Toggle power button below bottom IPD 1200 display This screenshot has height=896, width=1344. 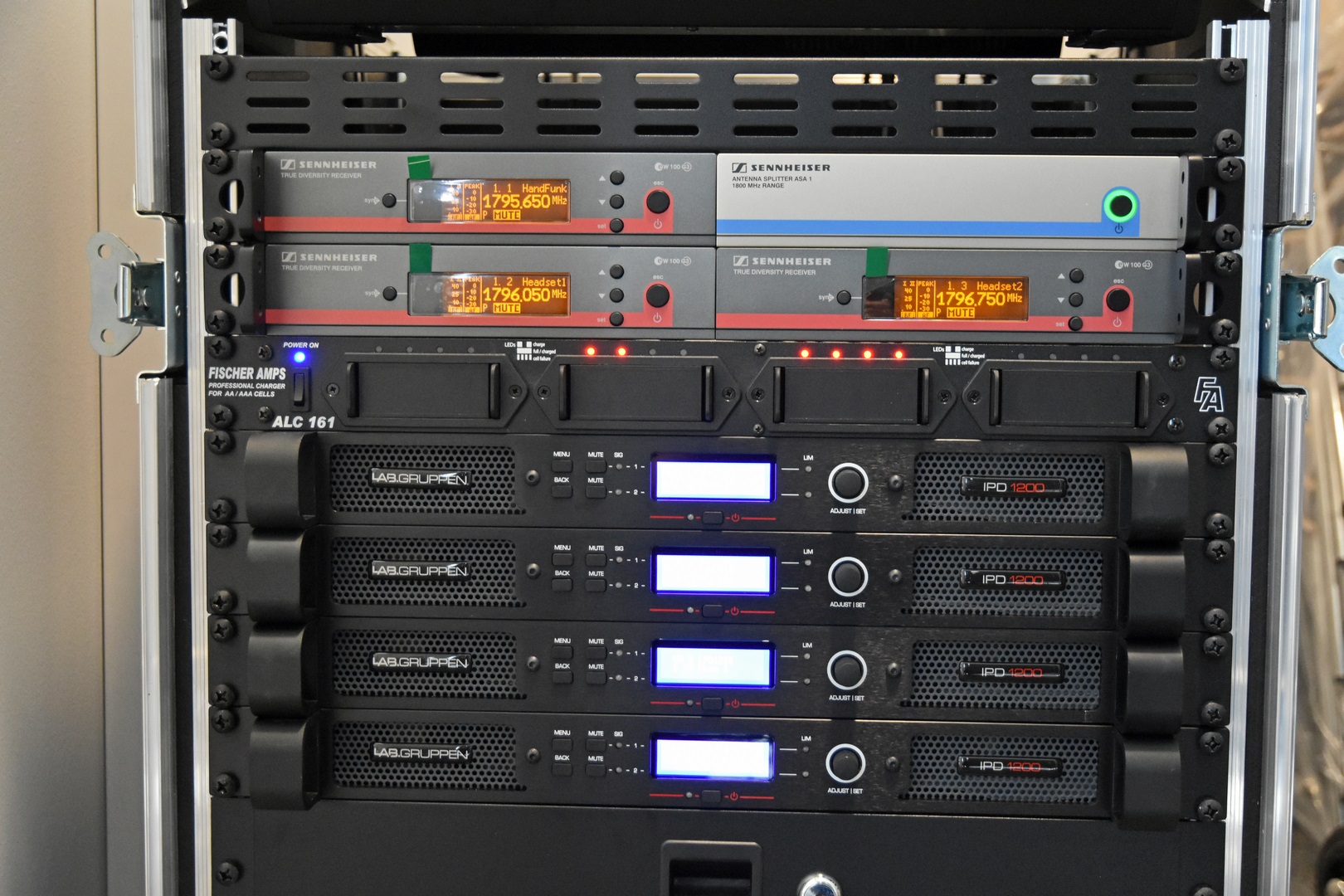click(x=711, y=796)
